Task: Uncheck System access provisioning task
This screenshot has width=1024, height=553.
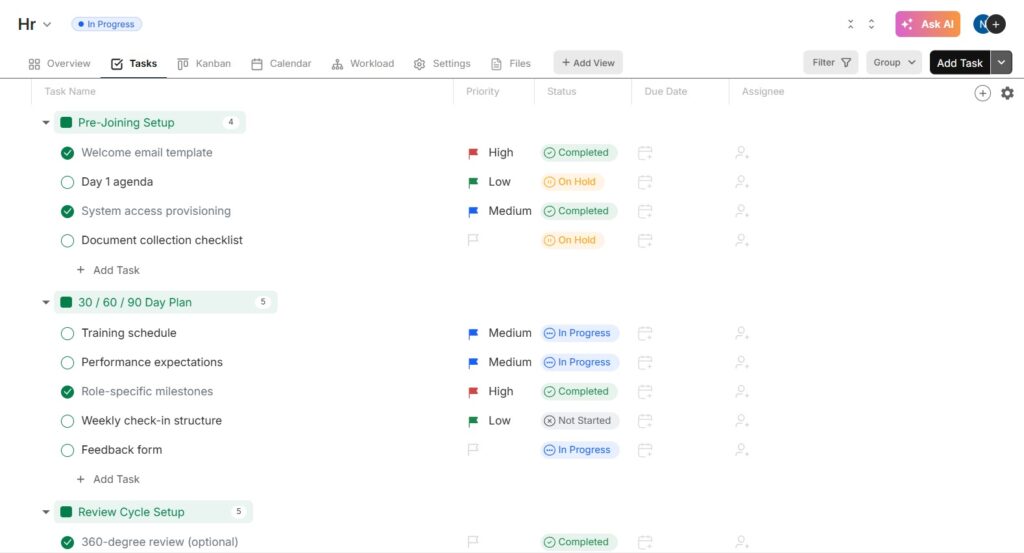Action: click(67, 211)
